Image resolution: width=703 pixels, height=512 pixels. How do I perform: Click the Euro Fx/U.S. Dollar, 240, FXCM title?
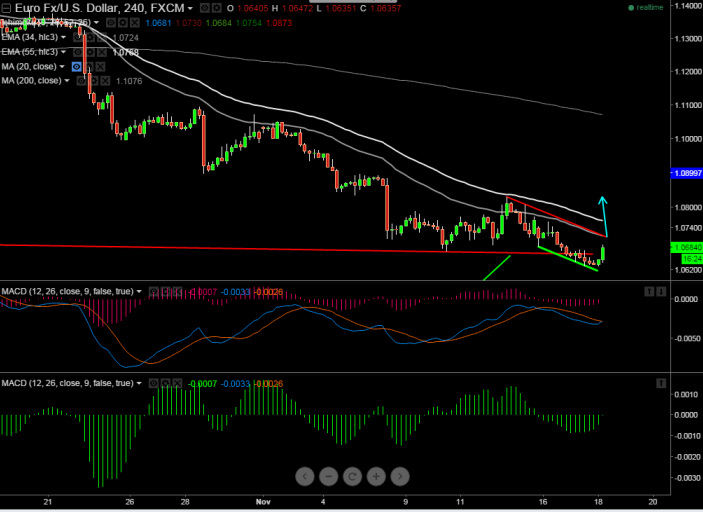(x=100, y=8)
